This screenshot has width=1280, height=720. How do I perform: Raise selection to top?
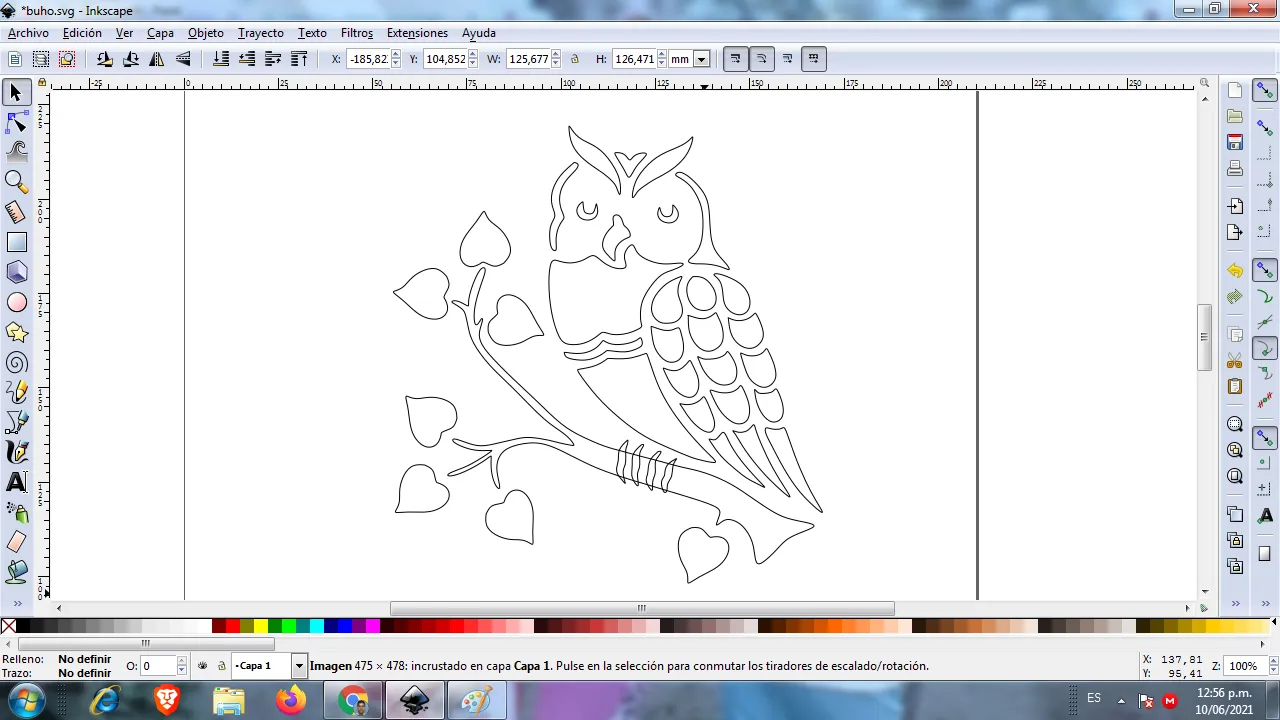299,59
